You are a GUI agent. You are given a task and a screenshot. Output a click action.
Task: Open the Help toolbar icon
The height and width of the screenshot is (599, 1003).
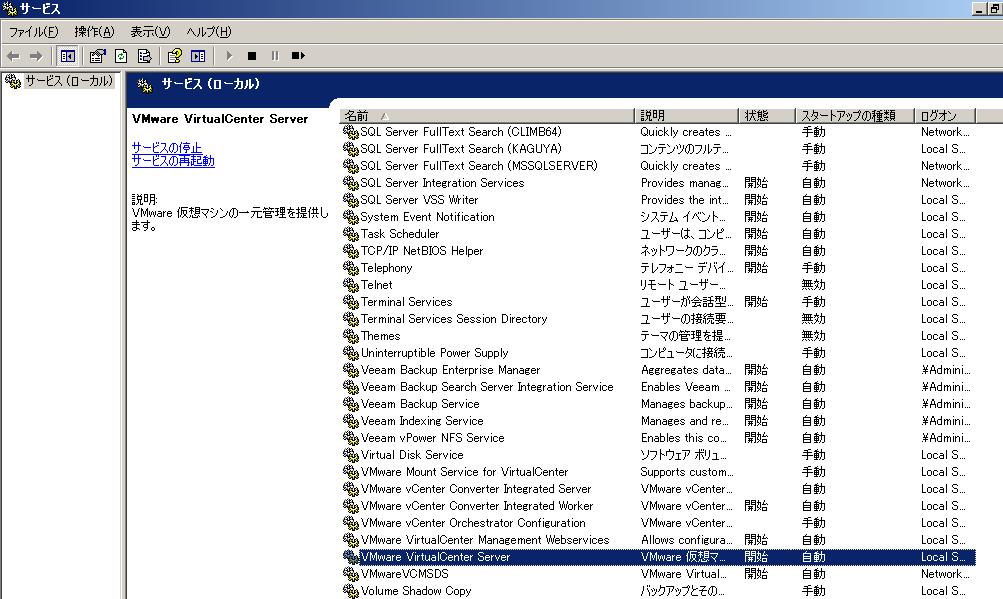click(175, 56)
